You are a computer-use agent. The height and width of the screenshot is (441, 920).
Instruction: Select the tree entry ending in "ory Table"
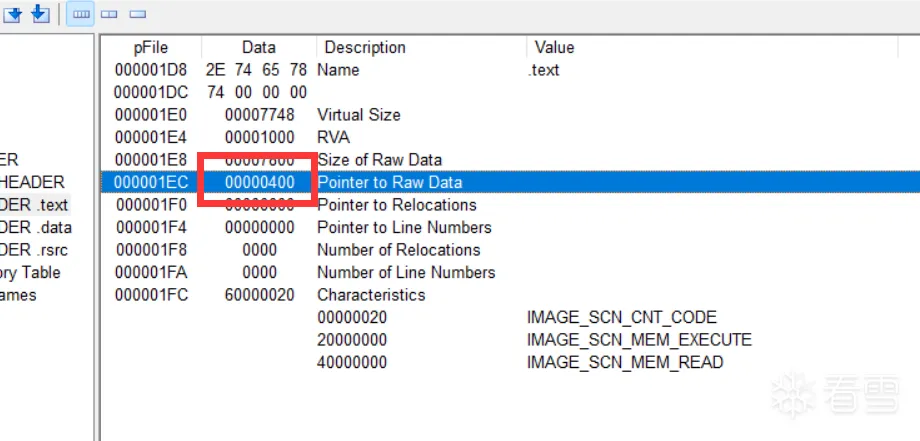[x=30, y=272]
